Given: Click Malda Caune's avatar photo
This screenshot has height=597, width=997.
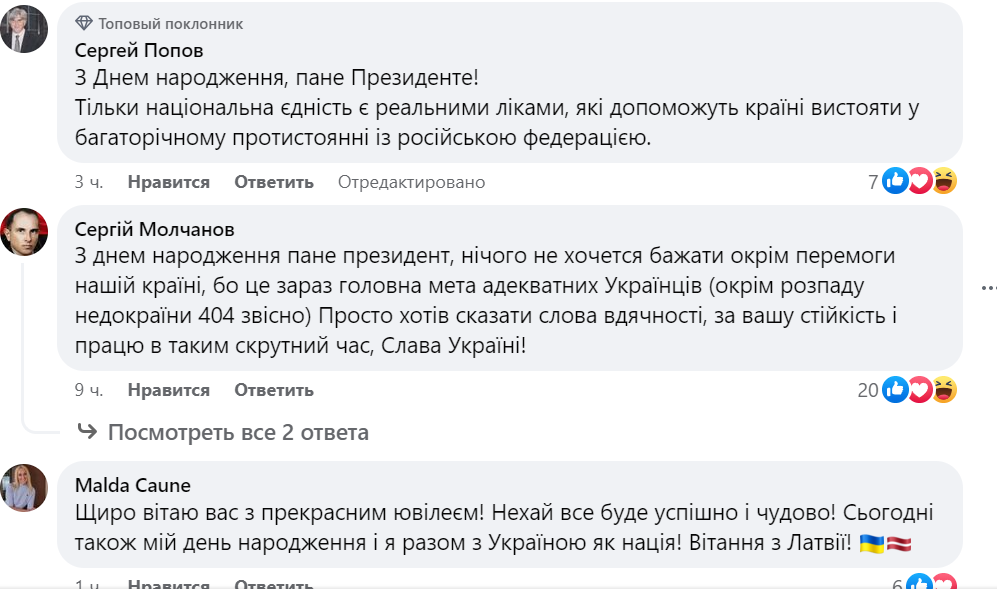Looking at the screenshot, I should tap(24, 489).
